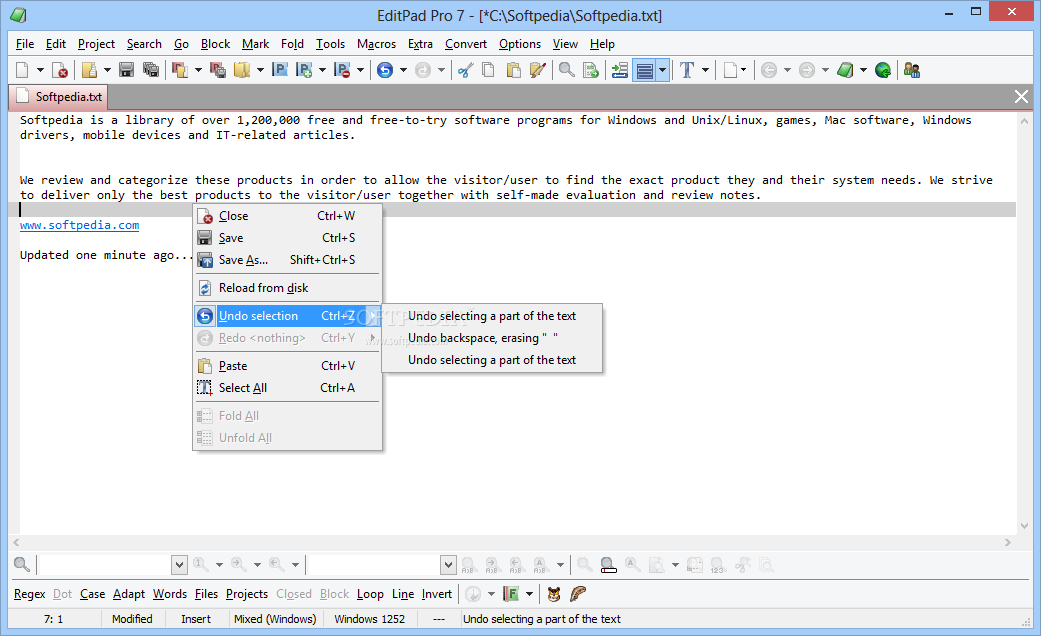Toggle the Projects search option

(x=247, y=594)
